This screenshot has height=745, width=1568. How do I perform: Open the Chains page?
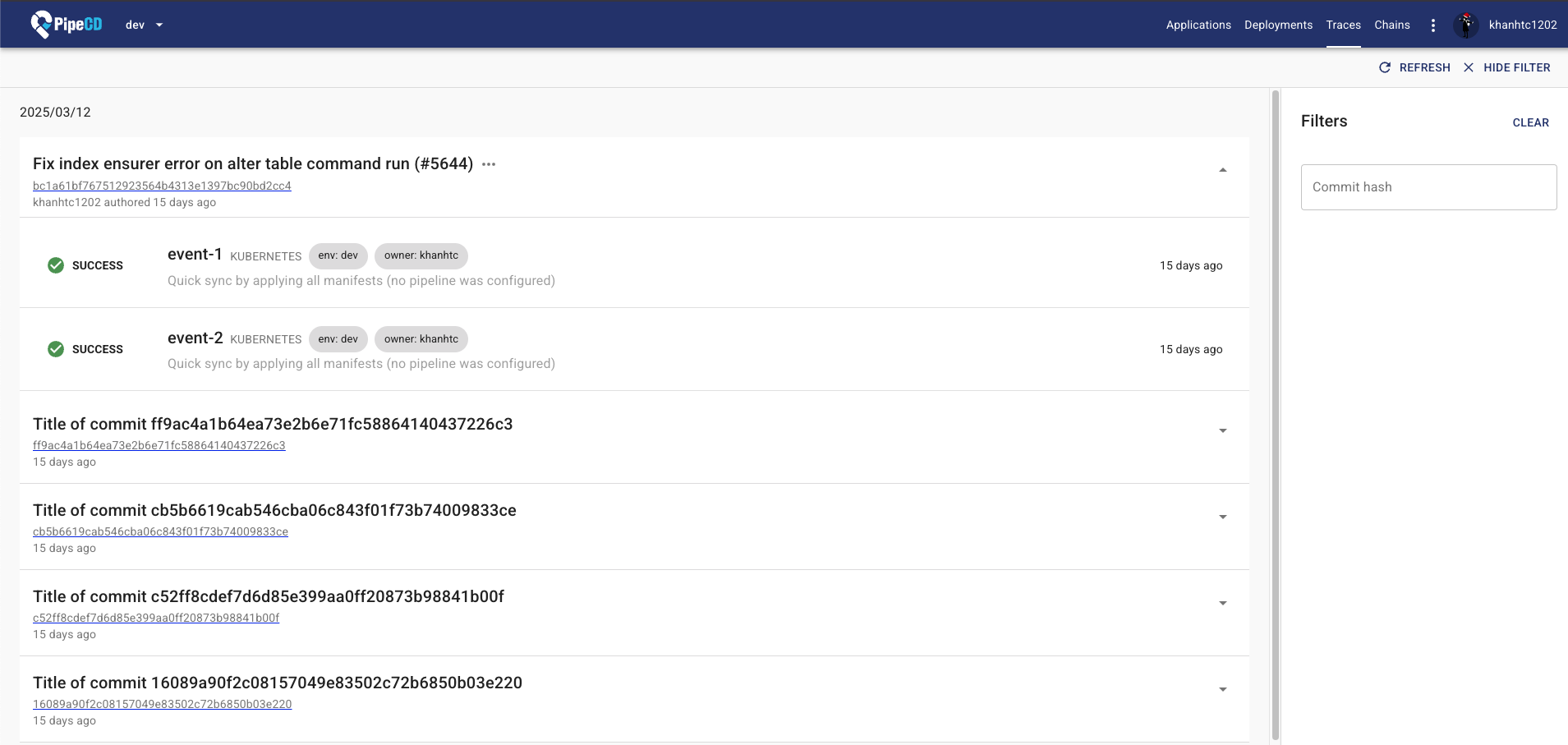pos(1391,25)
